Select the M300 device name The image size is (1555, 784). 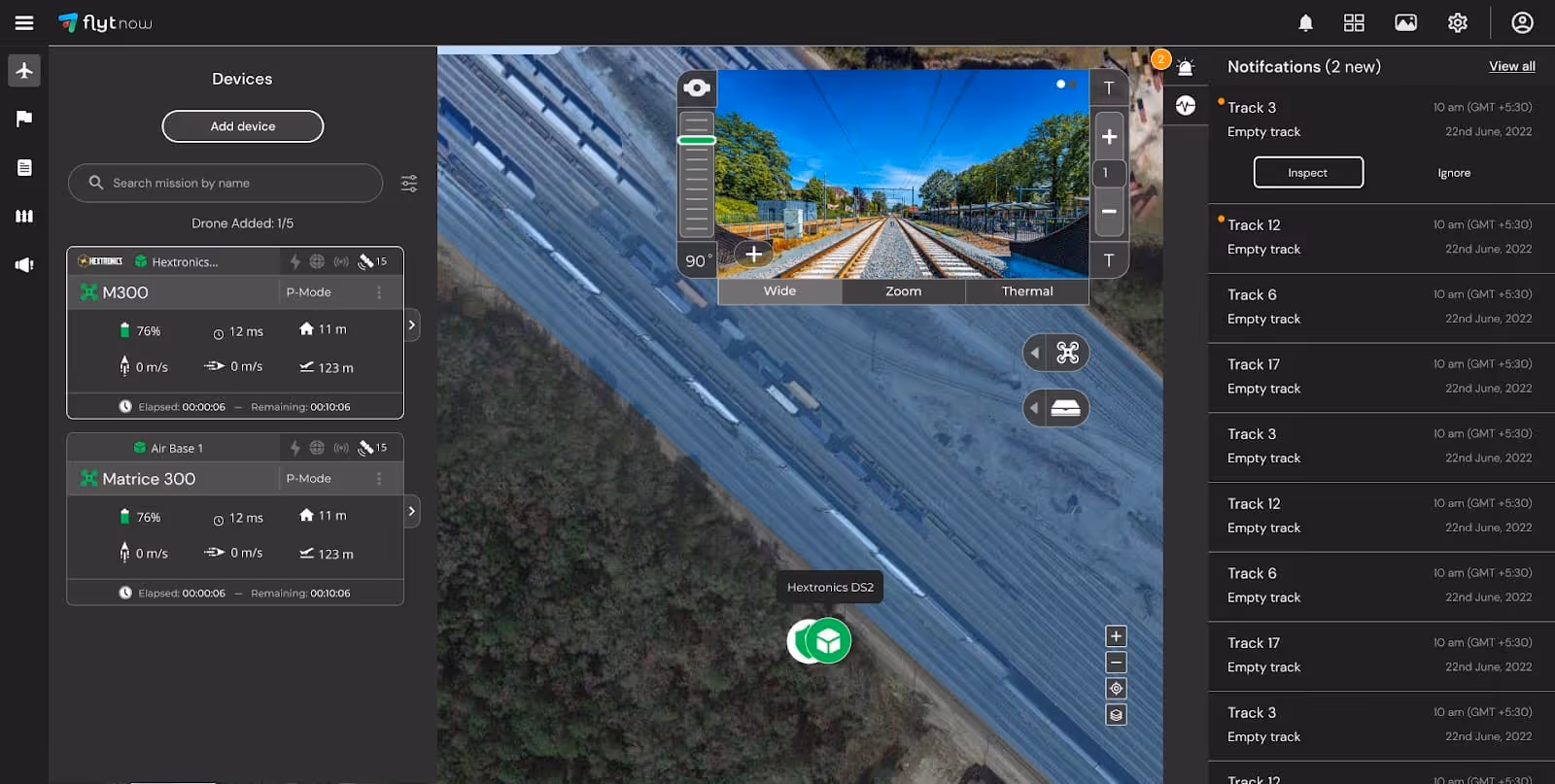coord(125,292)
